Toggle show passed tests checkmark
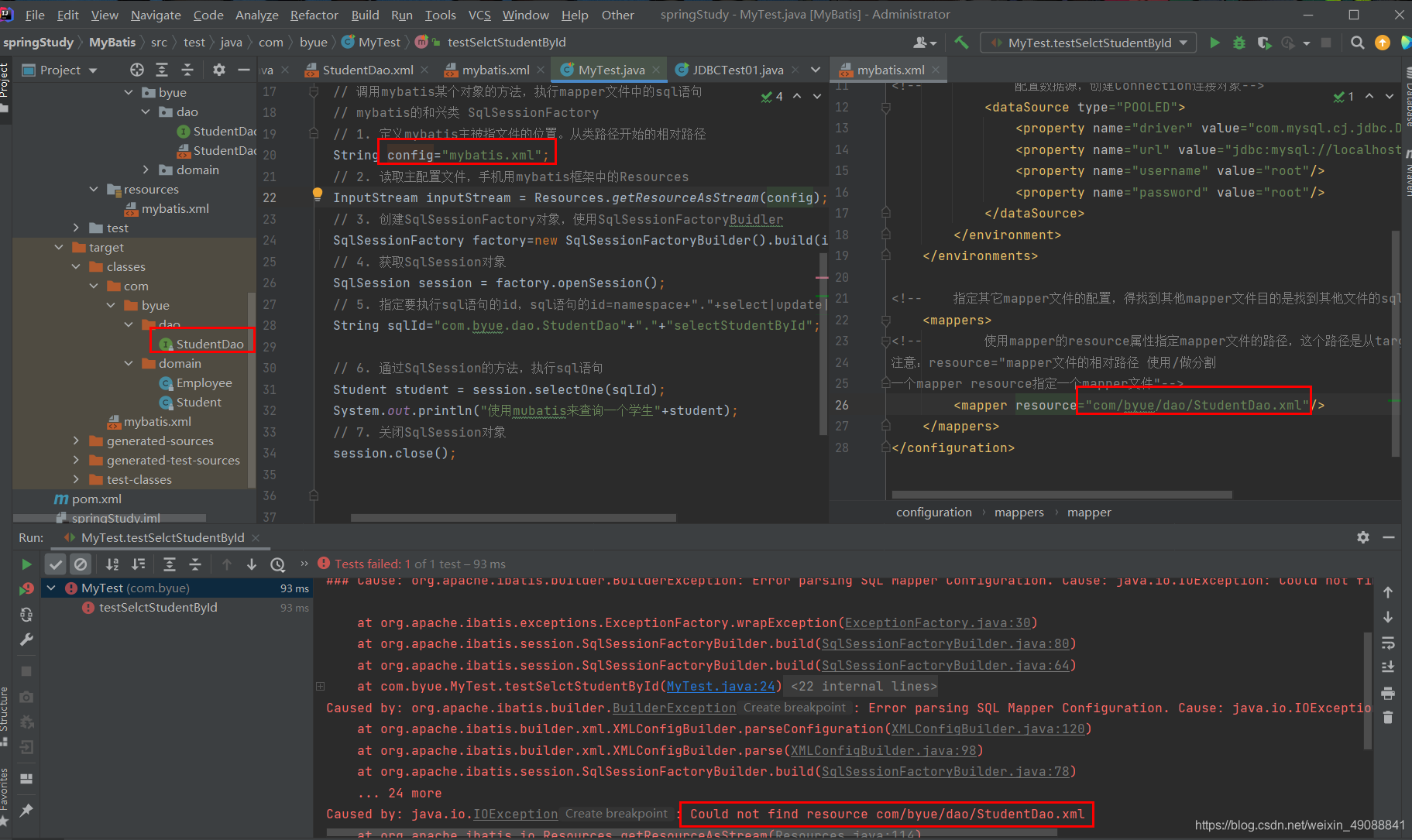The image size is (1412, 840). (x=55, y=564)
